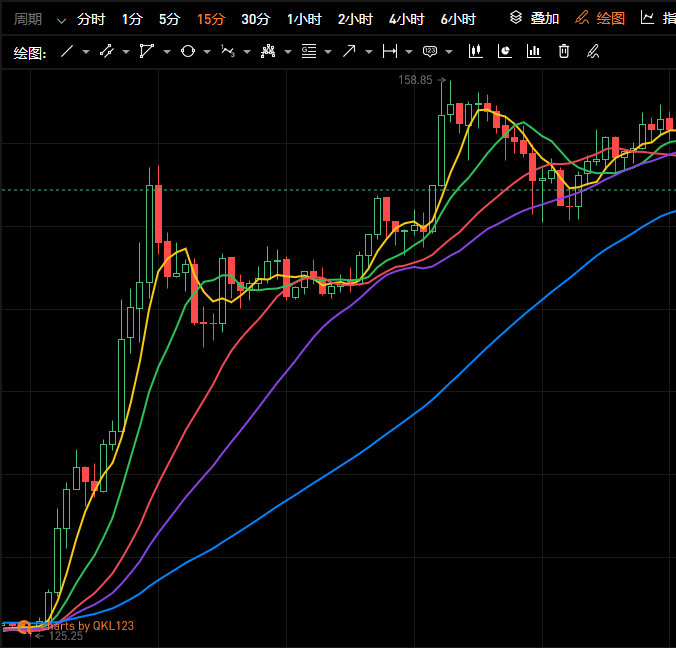Select the parallel channel drawing tool
The image size is (676, 648).
pos(107,52)
